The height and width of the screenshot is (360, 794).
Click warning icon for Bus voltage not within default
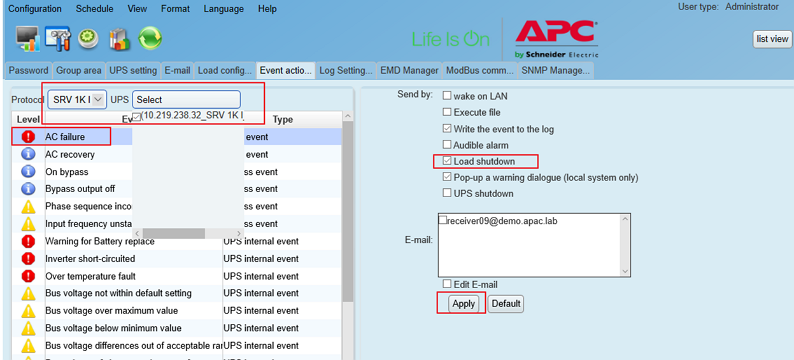[x=29, y=294]
